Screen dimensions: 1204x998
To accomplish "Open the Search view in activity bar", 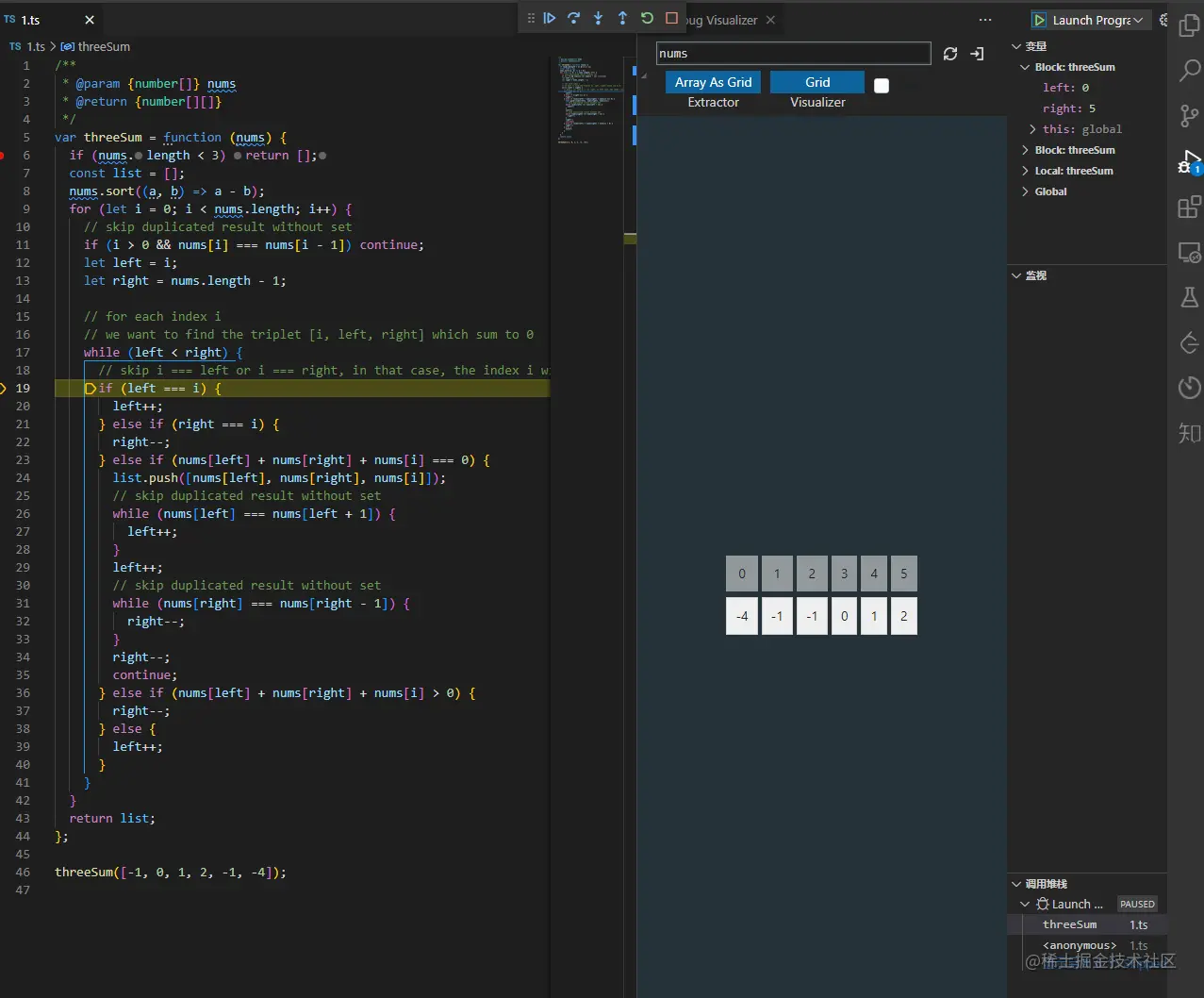I will point(1190,70).
